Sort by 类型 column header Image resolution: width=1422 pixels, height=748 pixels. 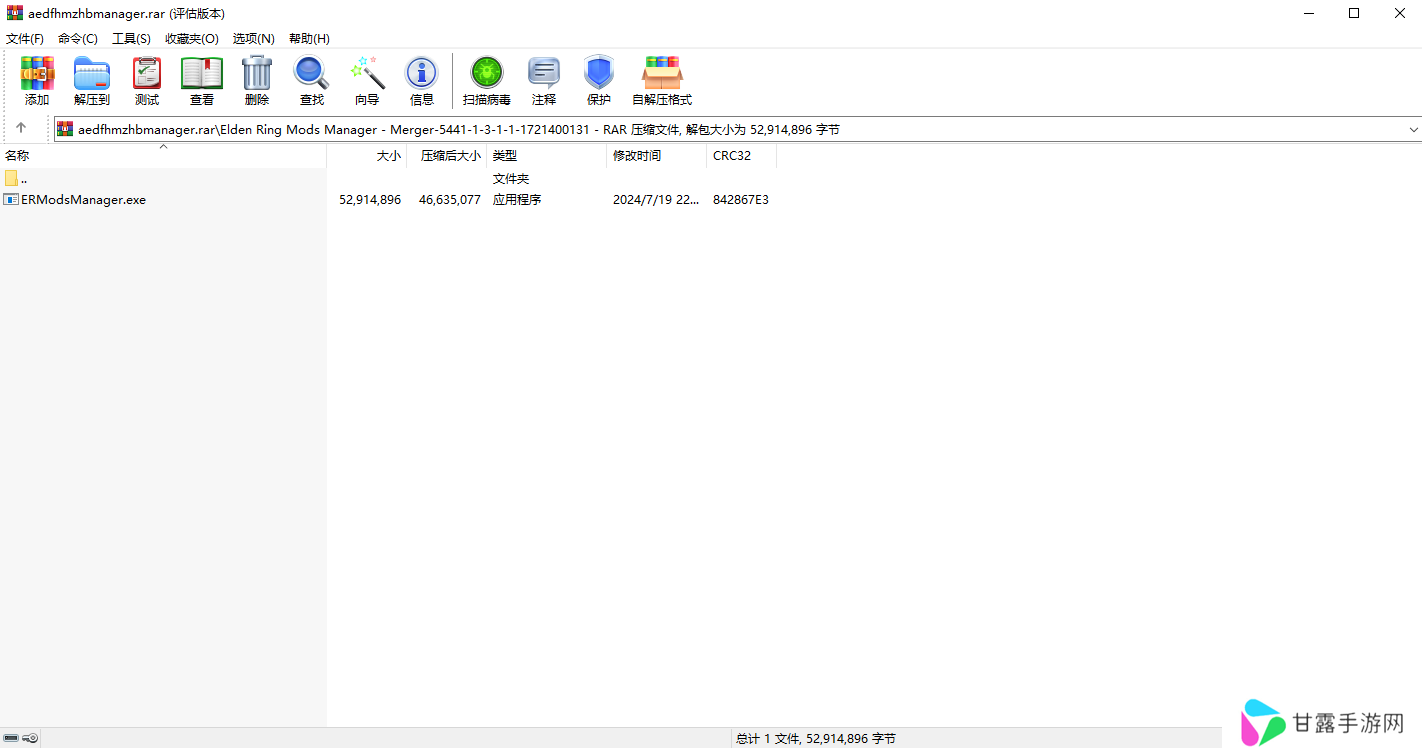click(547, 155)
